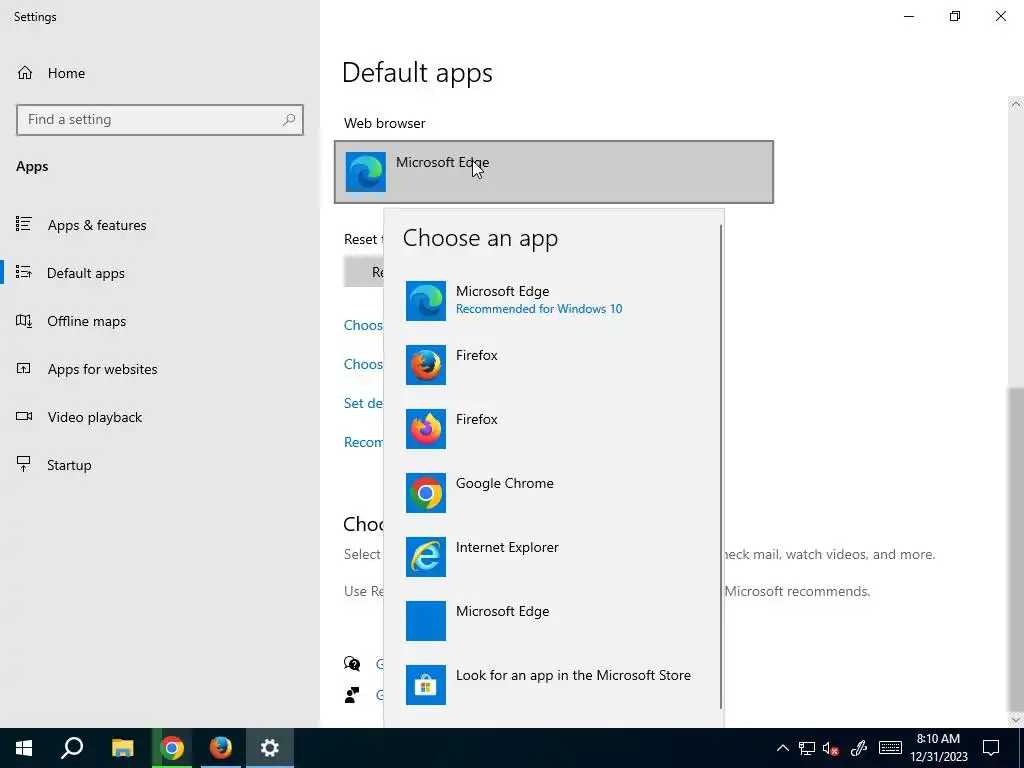The image size is (1024, 768).
Task: Open Video playback settings
Action: pyautogui.click(x=160, y=417)
